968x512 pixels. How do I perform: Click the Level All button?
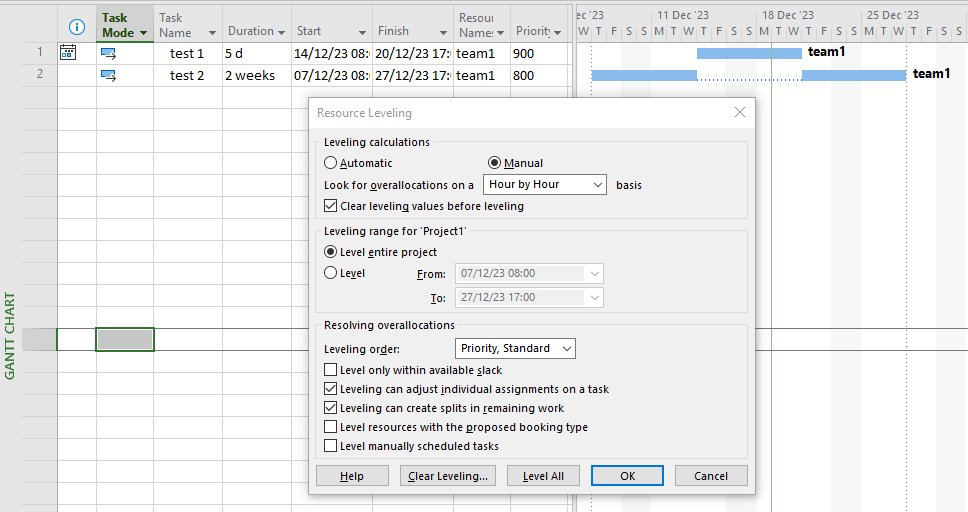click(x=543, y=476)
